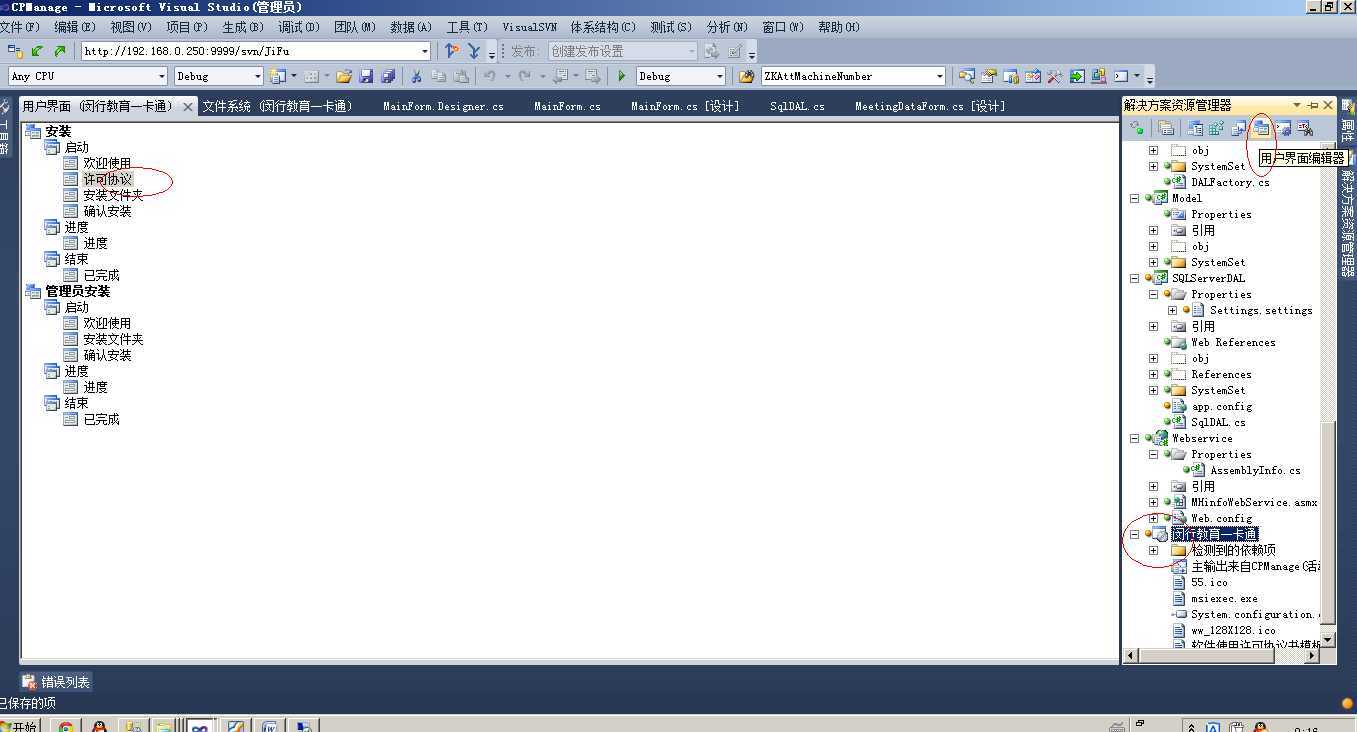1357x732 pixels.
Task: Click the 开始 Start button on taskbar
Action: (20, 726)
